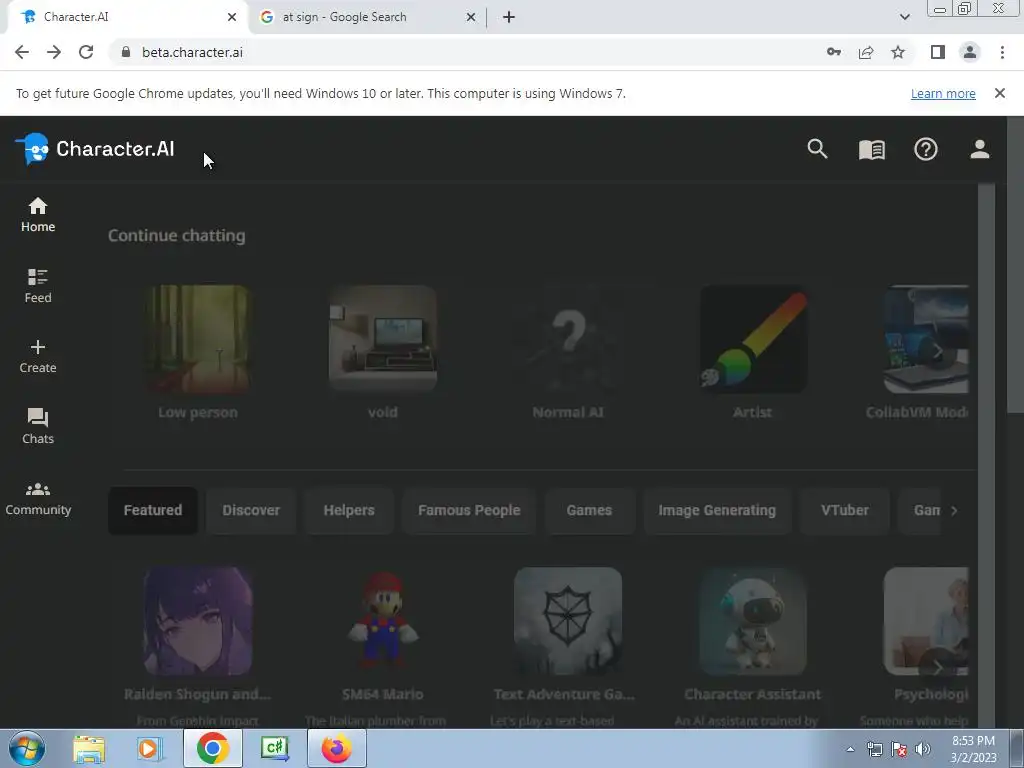
Task: Select the Discover category
Action: tap(251, 511)
